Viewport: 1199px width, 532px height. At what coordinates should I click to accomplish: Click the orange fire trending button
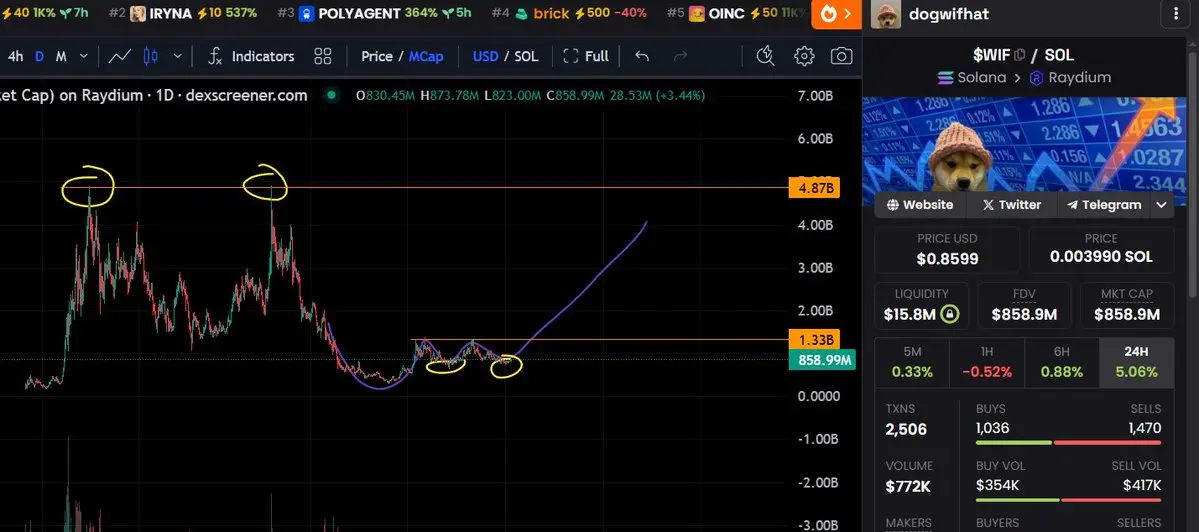(x=837, y=14)
